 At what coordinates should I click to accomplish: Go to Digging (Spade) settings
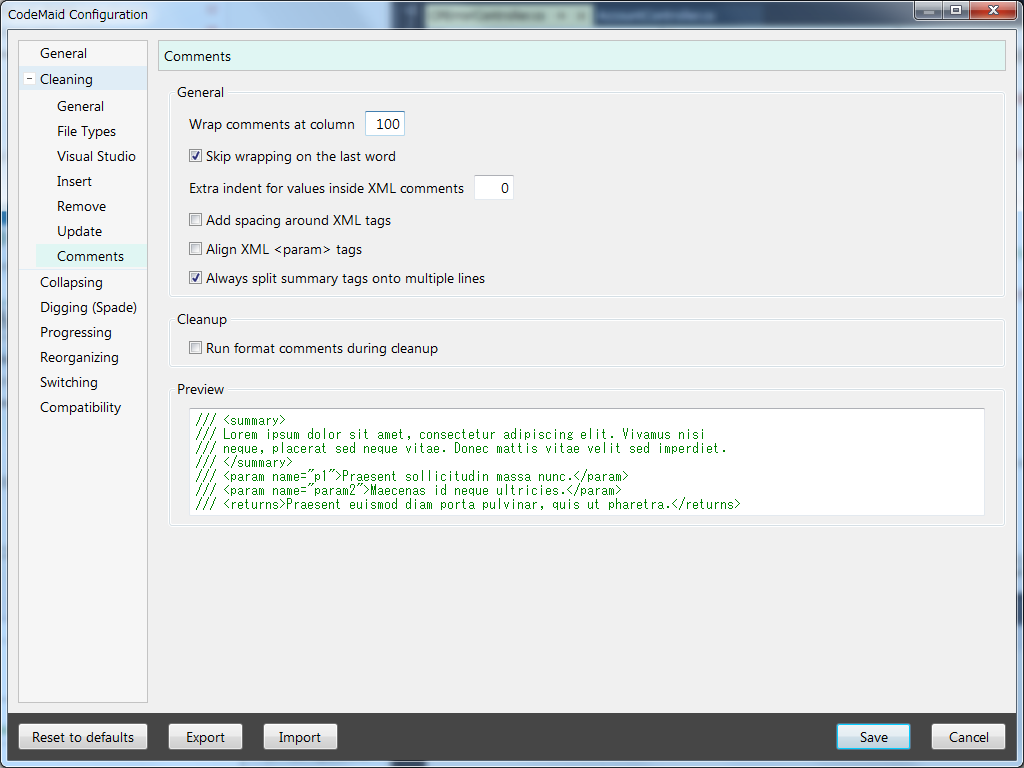[88, 308]
